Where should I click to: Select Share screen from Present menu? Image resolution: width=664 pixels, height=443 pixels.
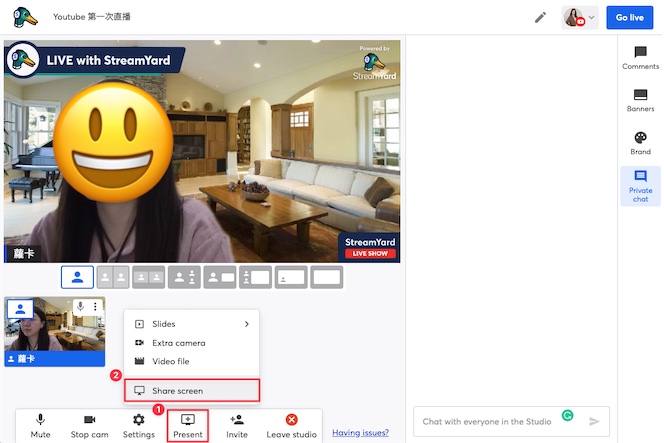click(192, 390)
